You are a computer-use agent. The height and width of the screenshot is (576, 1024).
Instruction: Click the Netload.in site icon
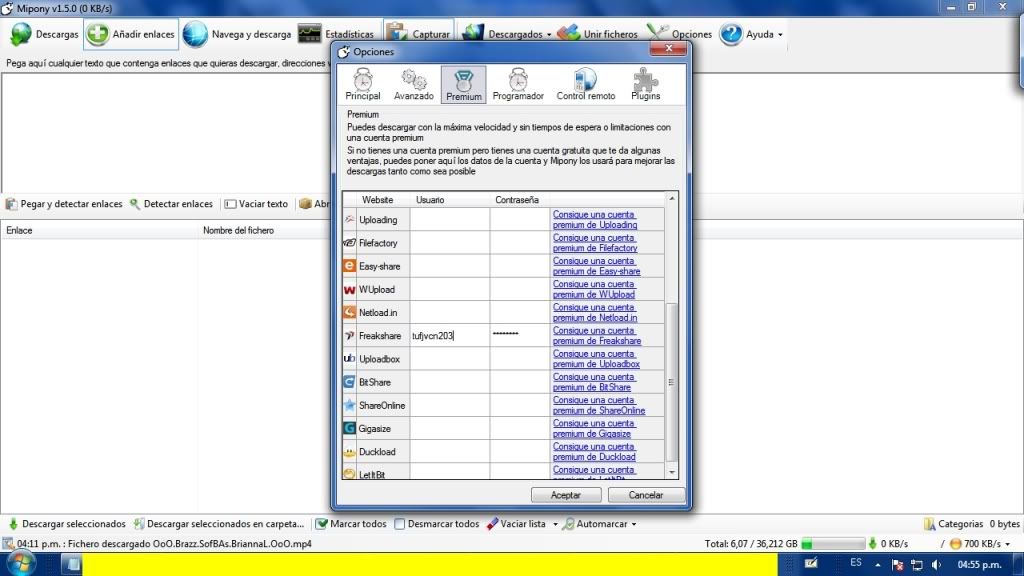[349, 312]
